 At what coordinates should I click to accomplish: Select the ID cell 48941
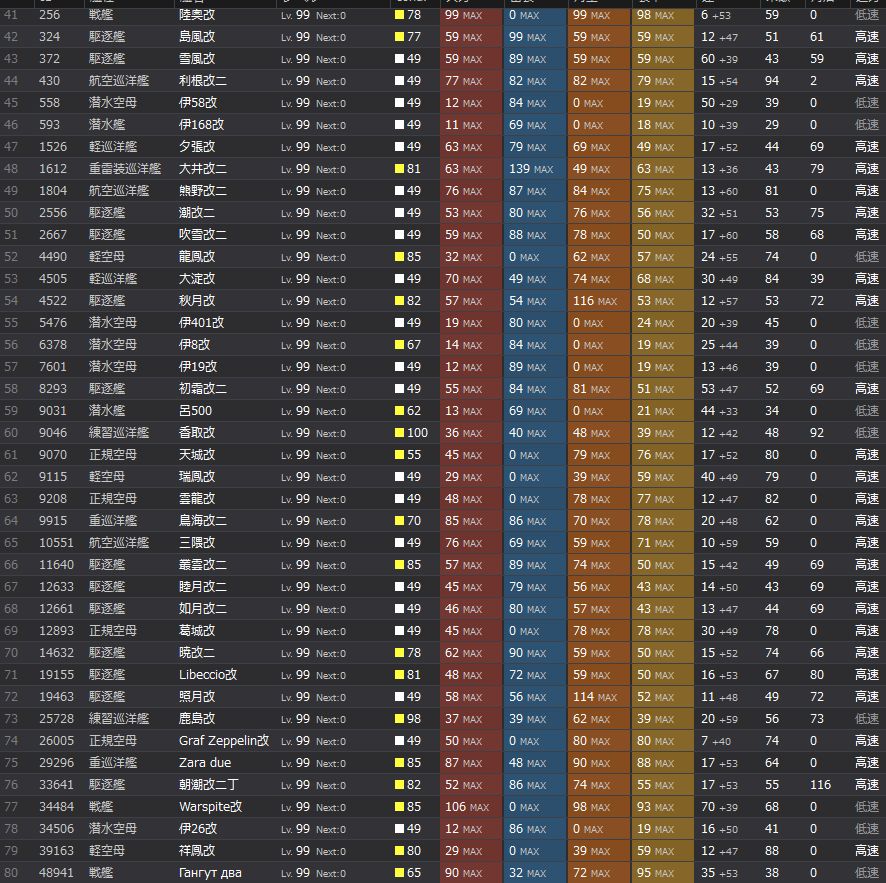[56, 873]
